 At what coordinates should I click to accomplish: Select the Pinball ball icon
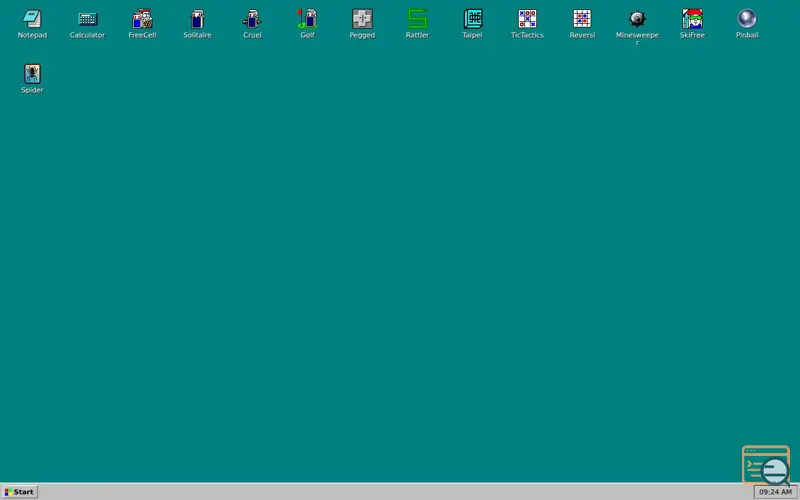(x=747, y=19)
